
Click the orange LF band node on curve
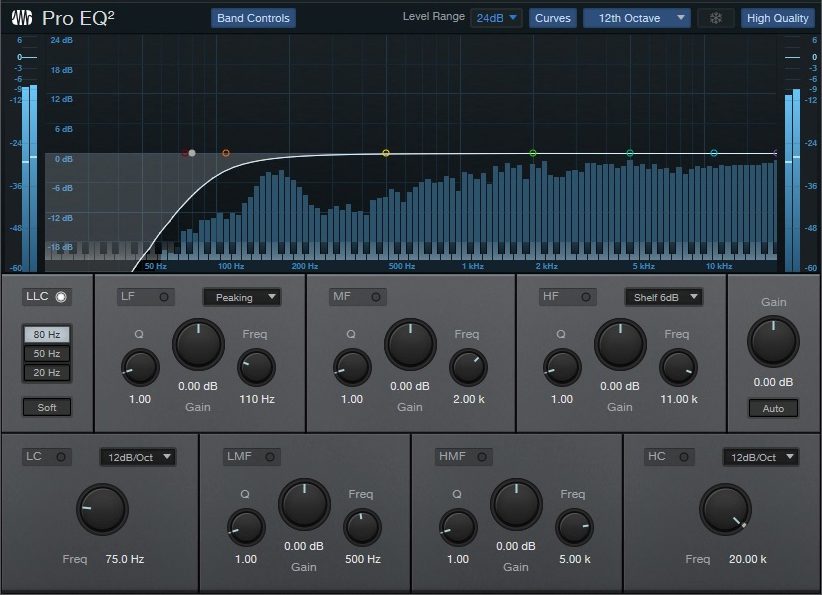(x=226, y=154)
